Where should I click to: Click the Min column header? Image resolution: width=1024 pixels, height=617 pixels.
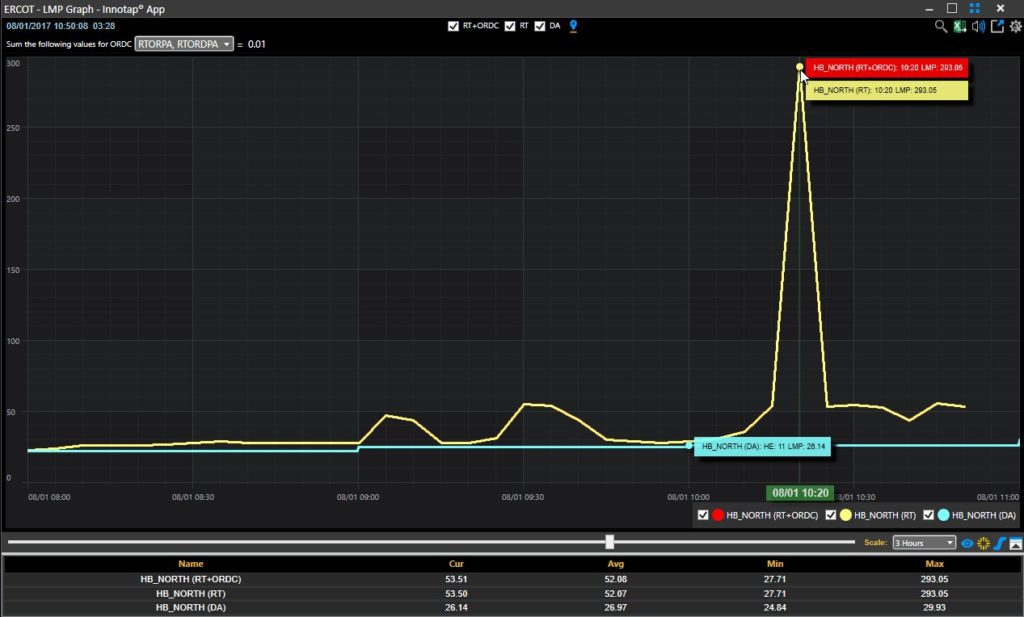pyautogui.click(x=775, y=564)
